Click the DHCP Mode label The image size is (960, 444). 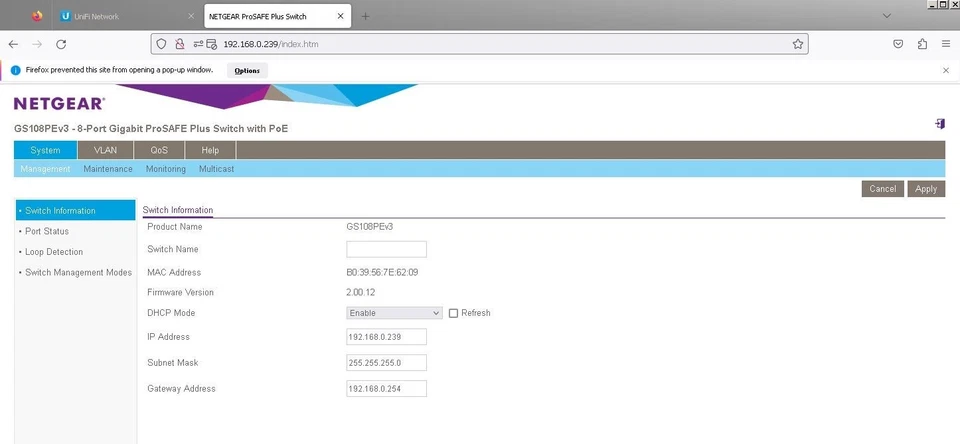click(171, 313)
